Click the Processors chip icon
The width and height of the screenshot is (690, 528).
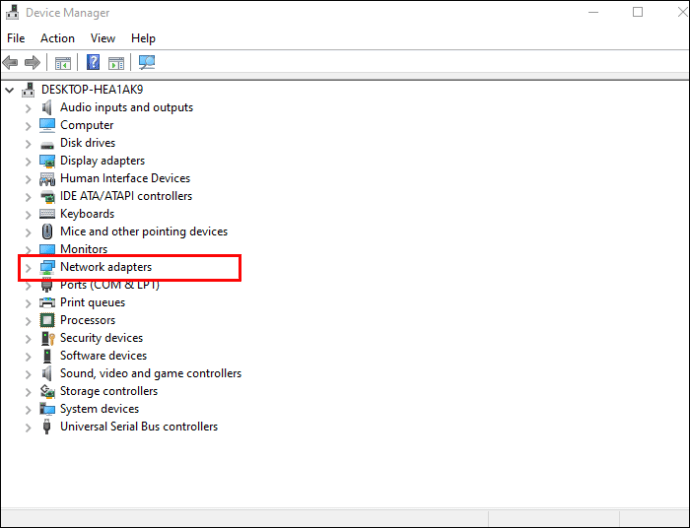(x=47, y=320)
